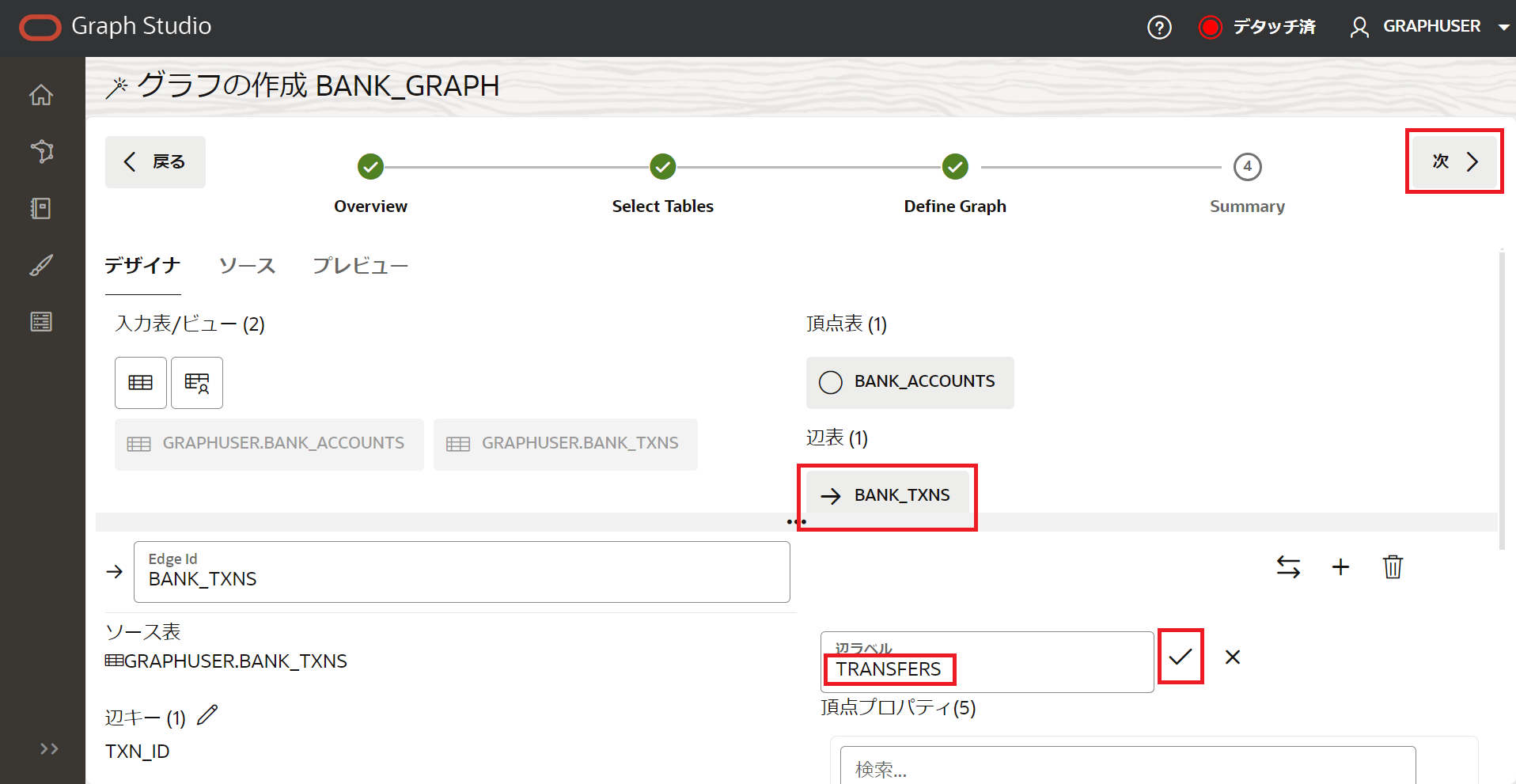The image size is (1516, 784).
Task: Open the Notebooks icon in sidebar
Action: (x=41, y=208)
